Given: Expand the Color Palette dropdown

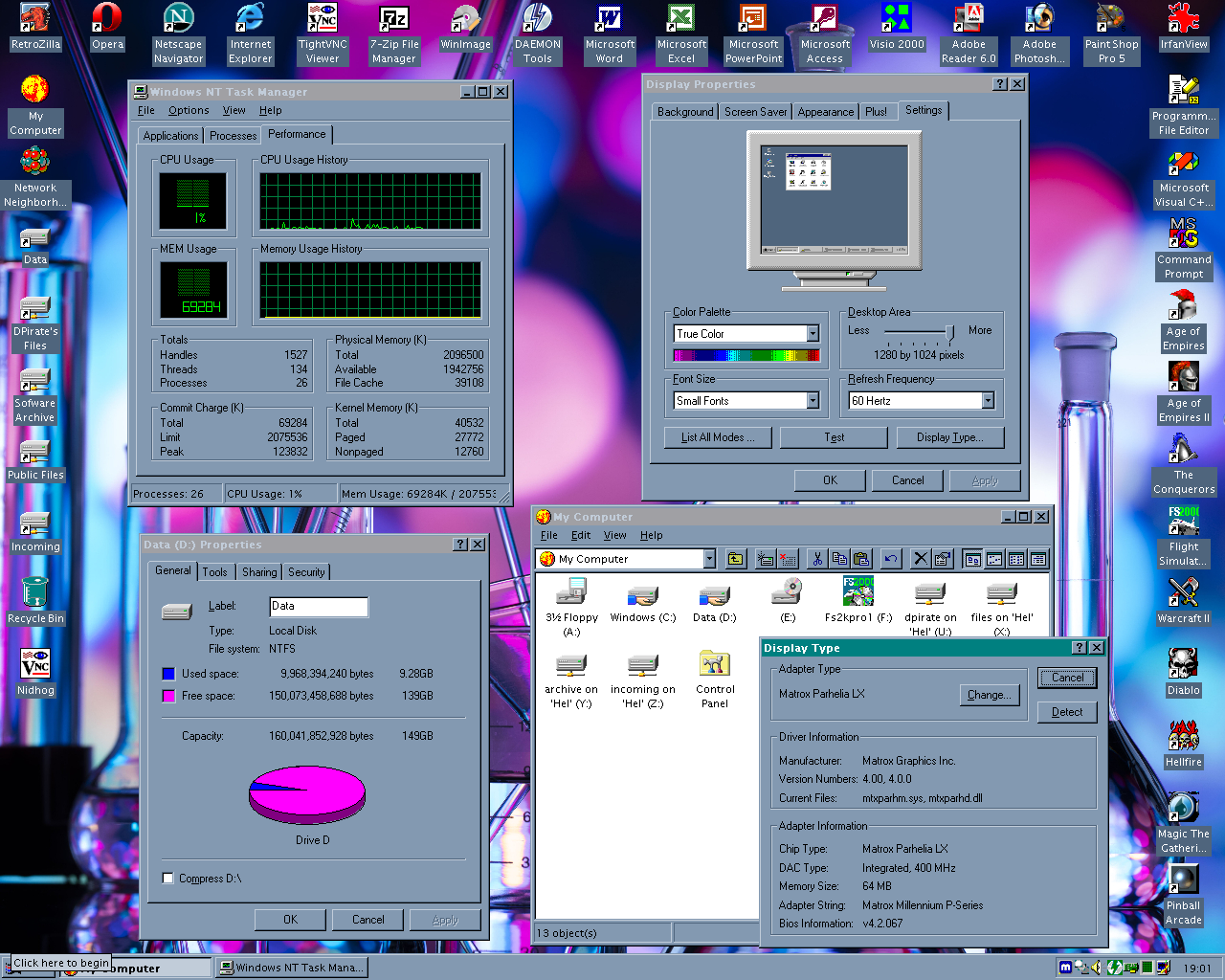Looking at the screenshot, I should pos(813,334).
